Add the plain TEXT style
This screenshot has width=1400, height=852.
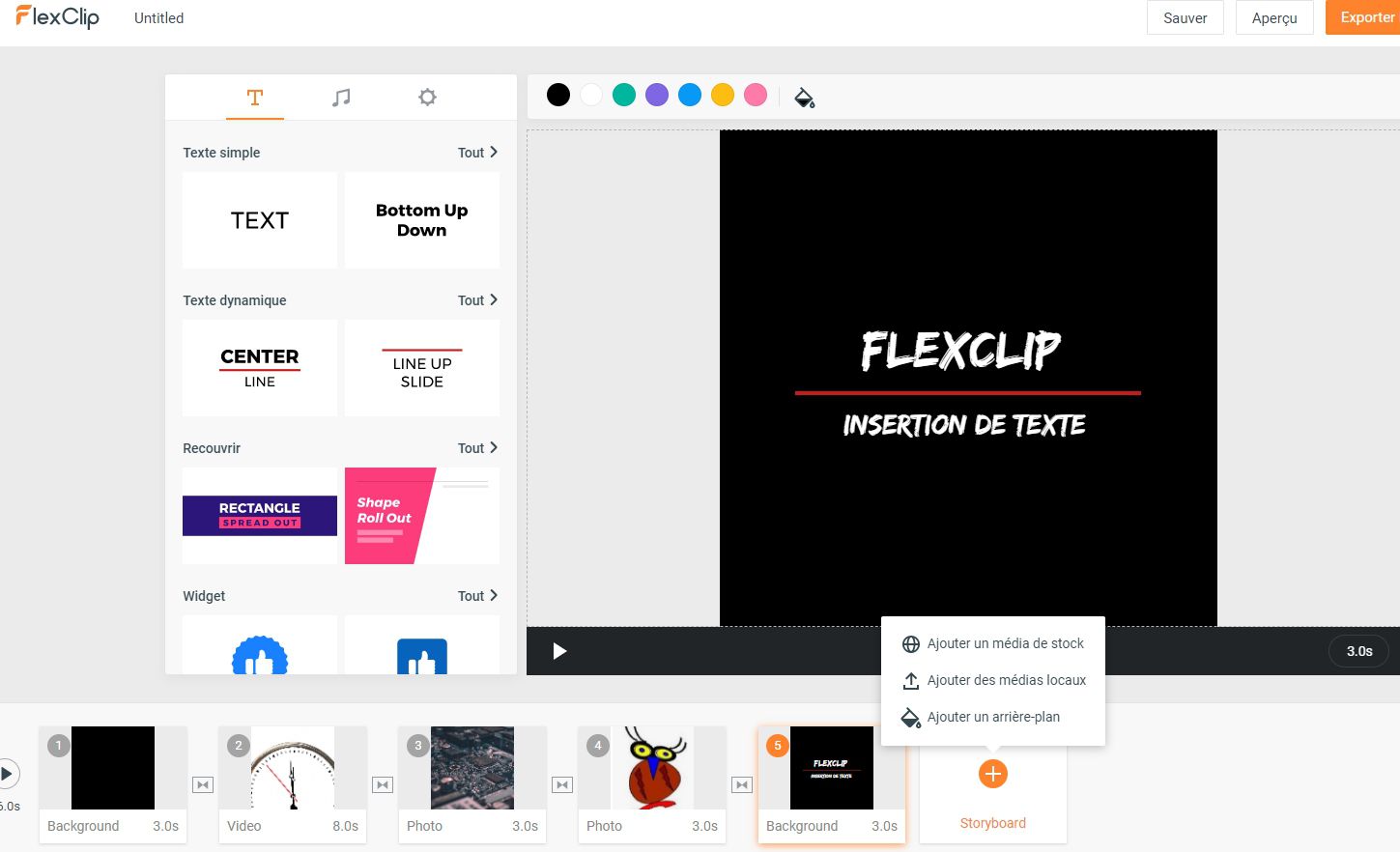pos(260,220)
